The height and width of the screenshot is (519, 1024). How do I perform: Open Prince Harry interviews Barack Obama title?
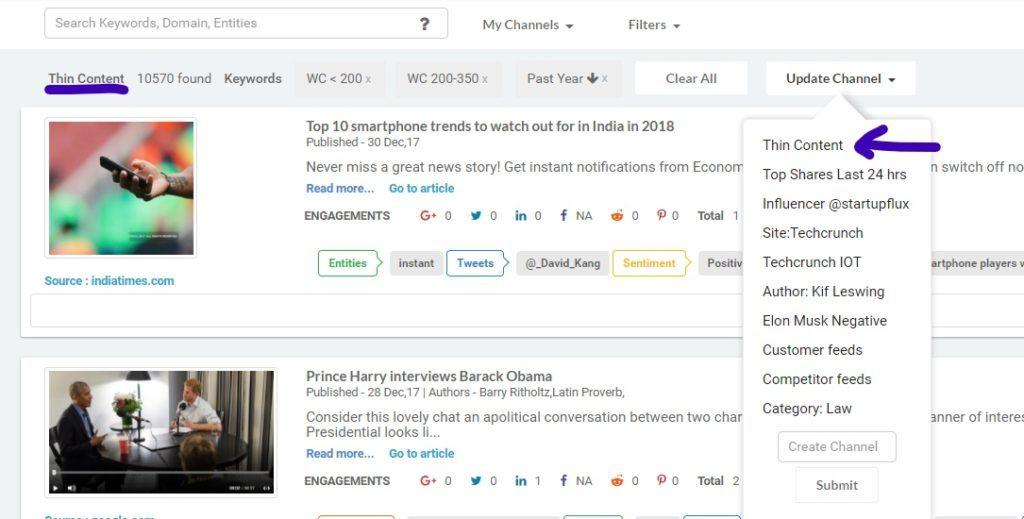[x=428, y=376]
